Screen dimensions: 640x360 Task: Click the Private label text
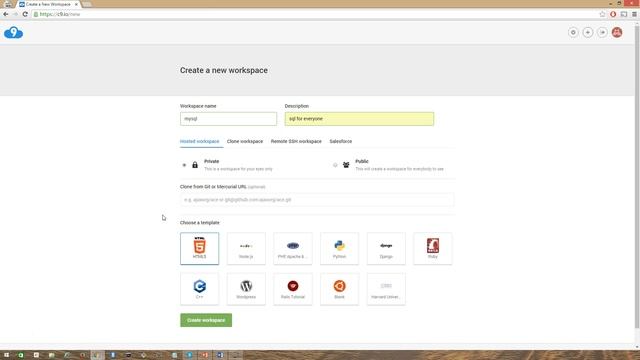pyautogui.click(x=211, y=161)
